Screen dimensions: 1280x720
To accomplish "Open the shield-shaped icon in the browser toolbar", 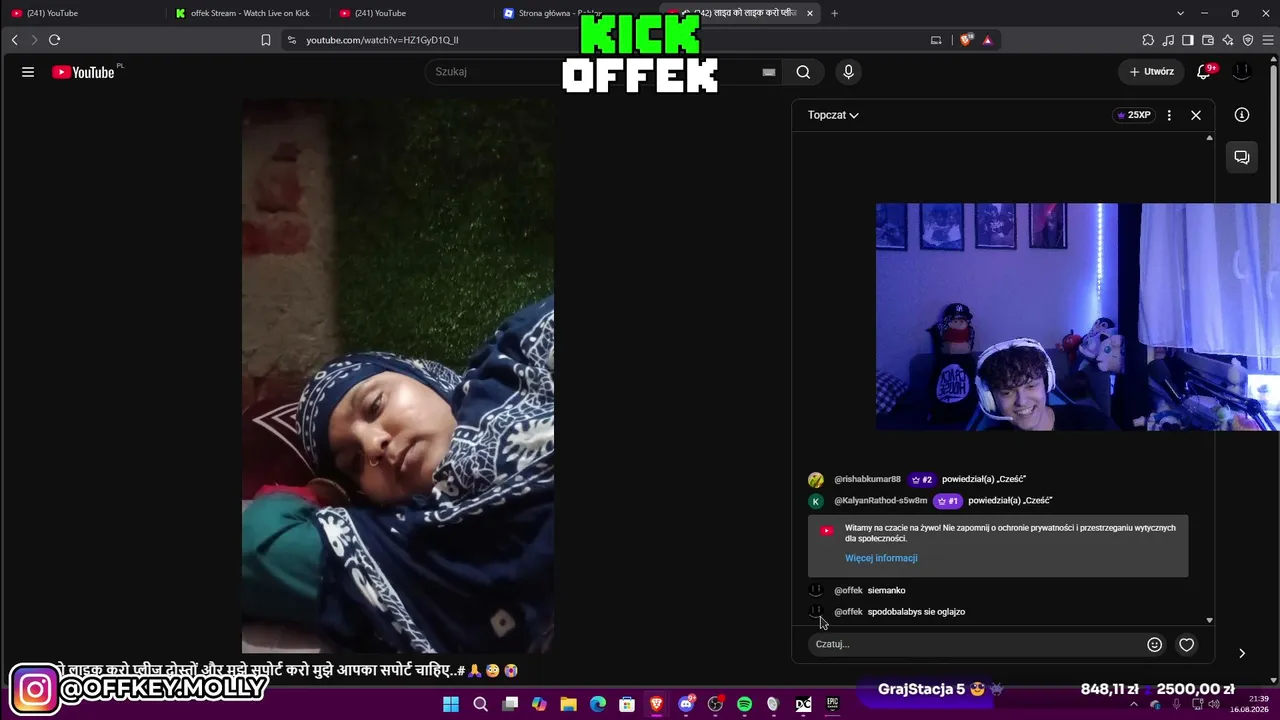I will pos(1248,40).
